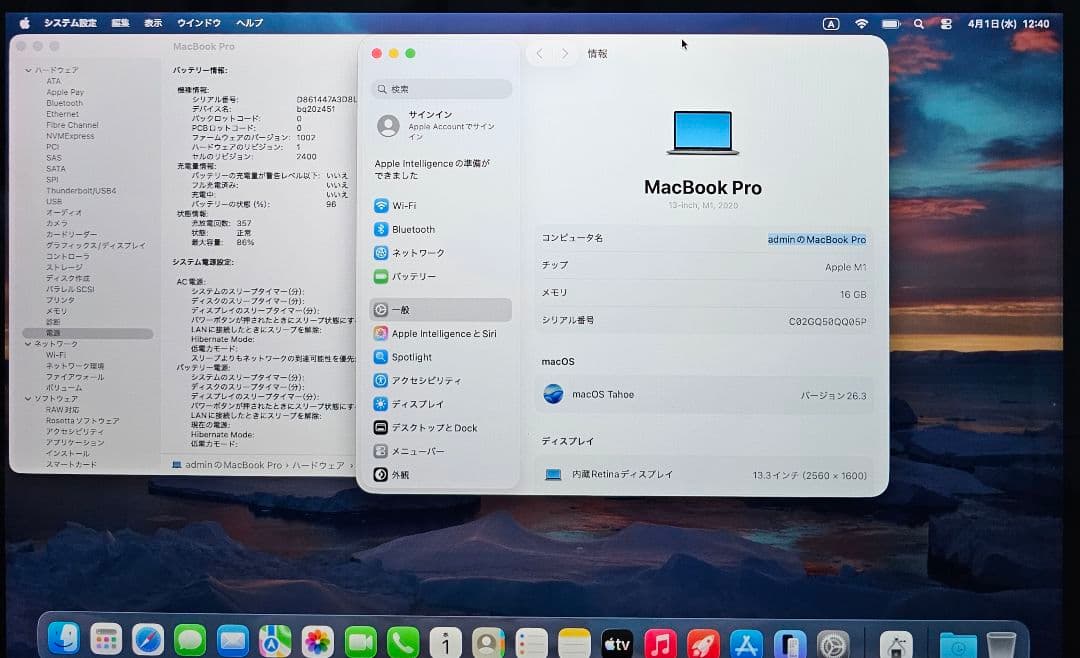Select Apple Pay in System Information sidebar
This screenshot has height=658, width=1080.
[65, 92]
